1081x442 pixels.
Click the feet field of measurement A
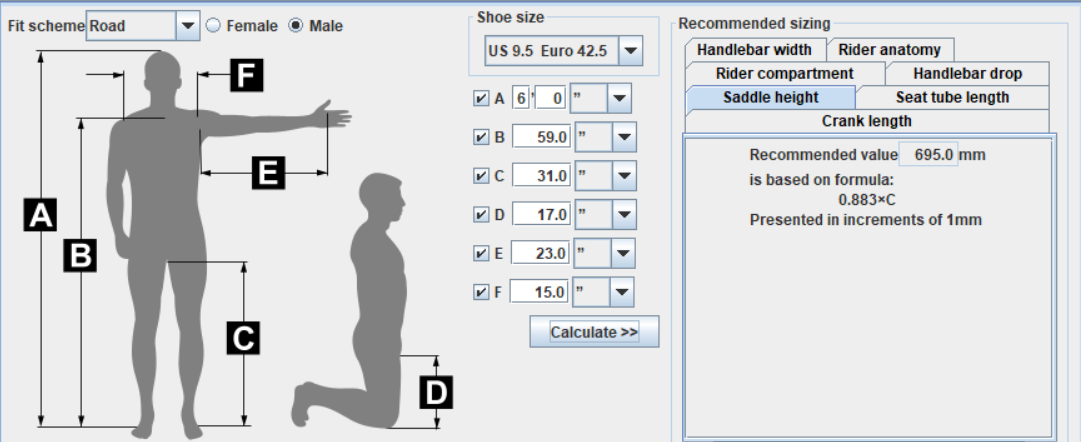(521, 99)
